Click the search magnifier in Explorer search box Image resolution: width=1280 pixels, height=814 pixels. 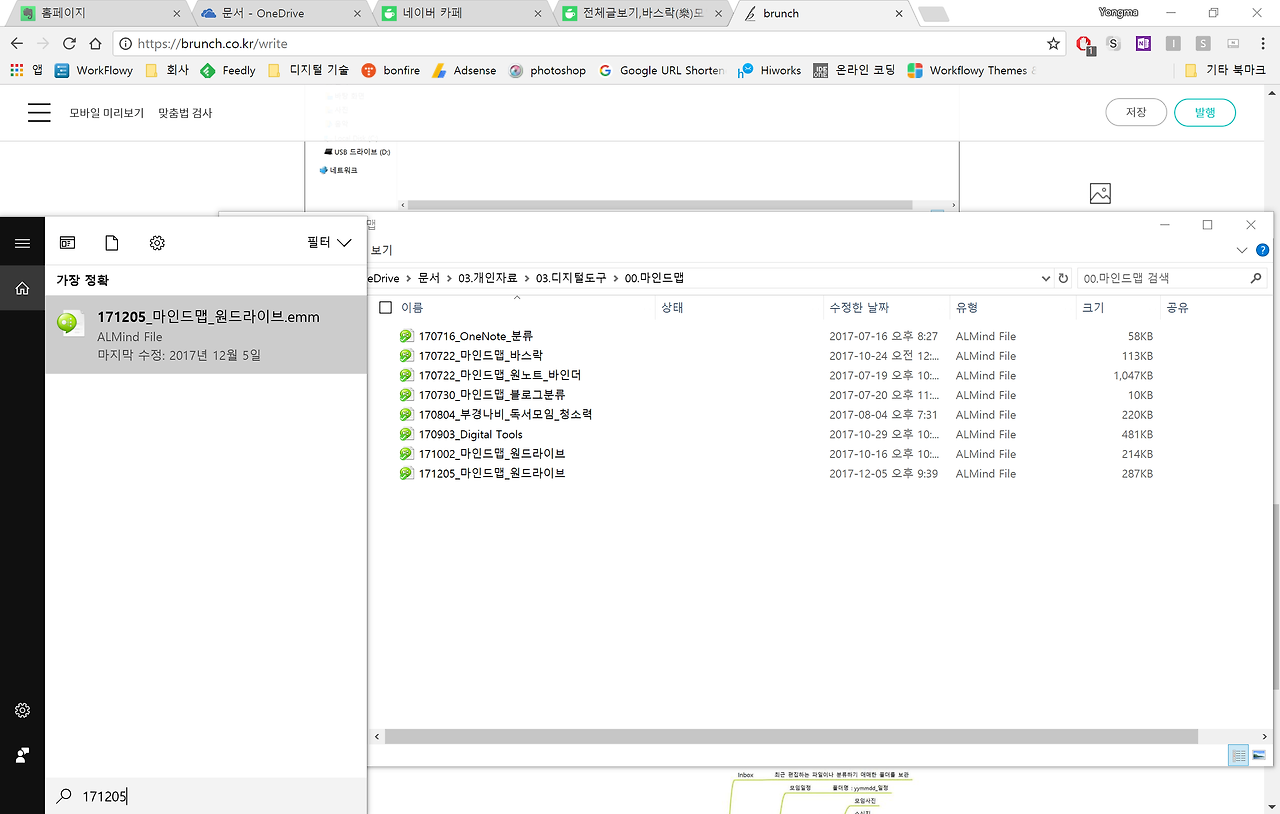pyautogui.click(x=1257, y=278)
